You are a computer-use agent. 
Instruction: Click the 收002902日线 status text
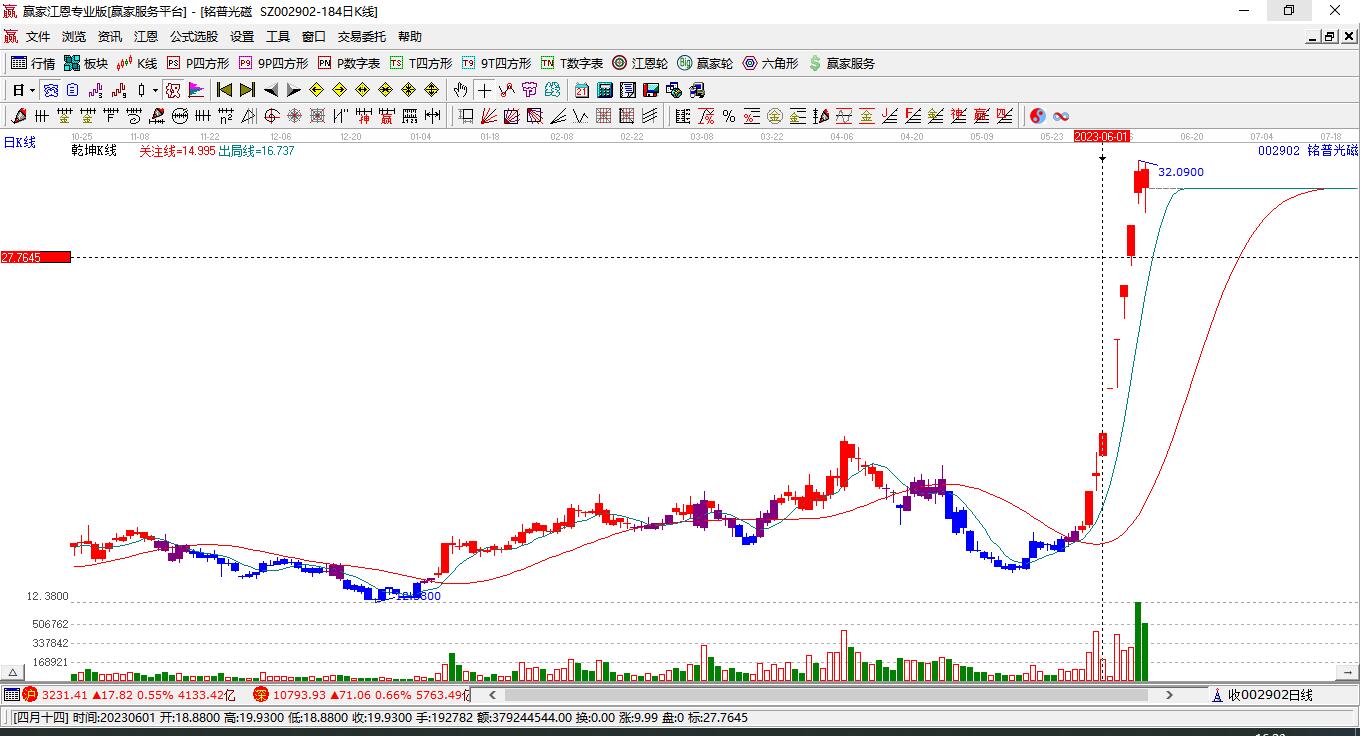coord(1270,695)
